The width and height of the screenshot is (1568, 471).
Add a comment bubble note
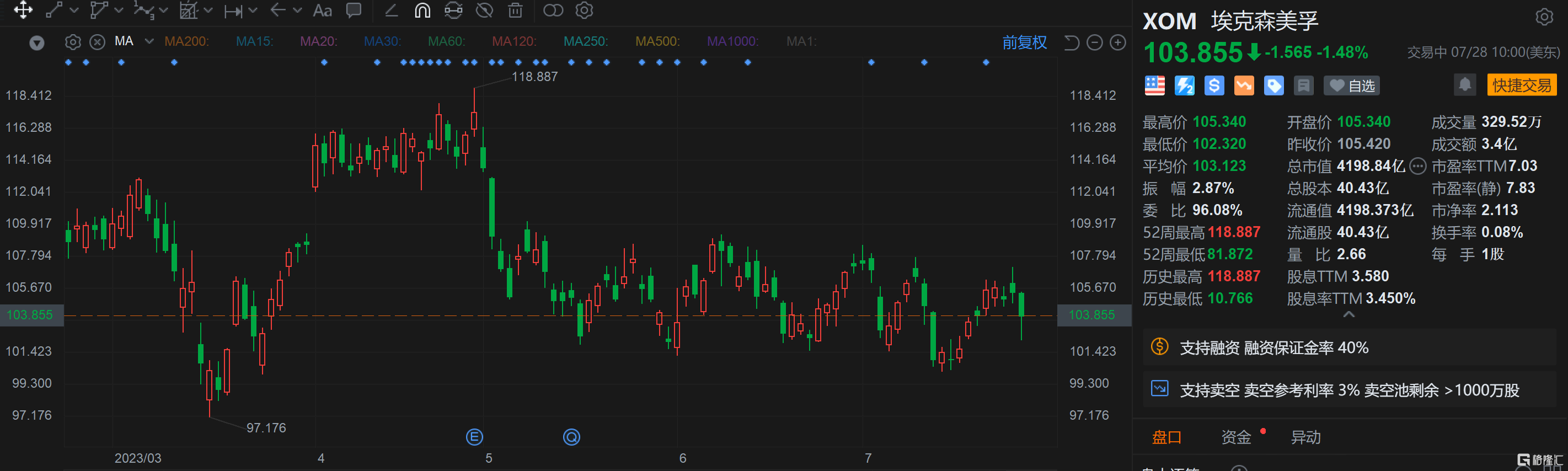354,10
